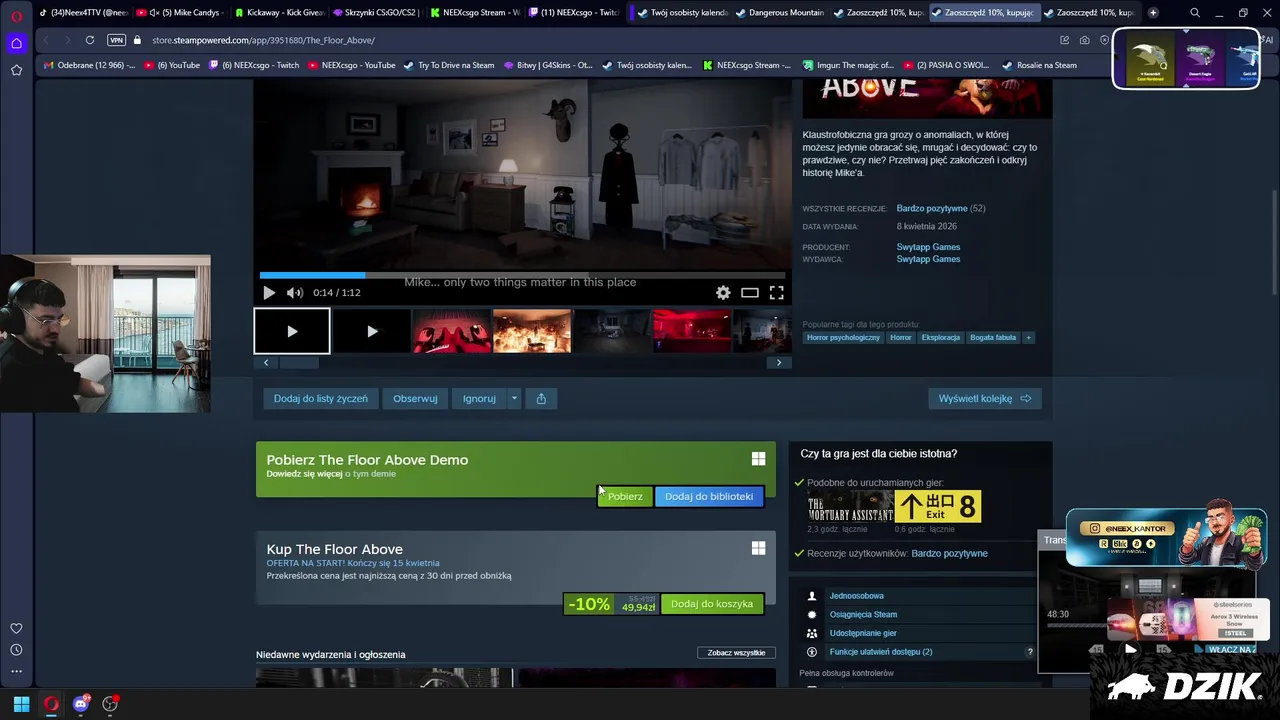1280x720 pixels.
Task: Open Osiągnięcia Steam feature link
Action: 863,615
